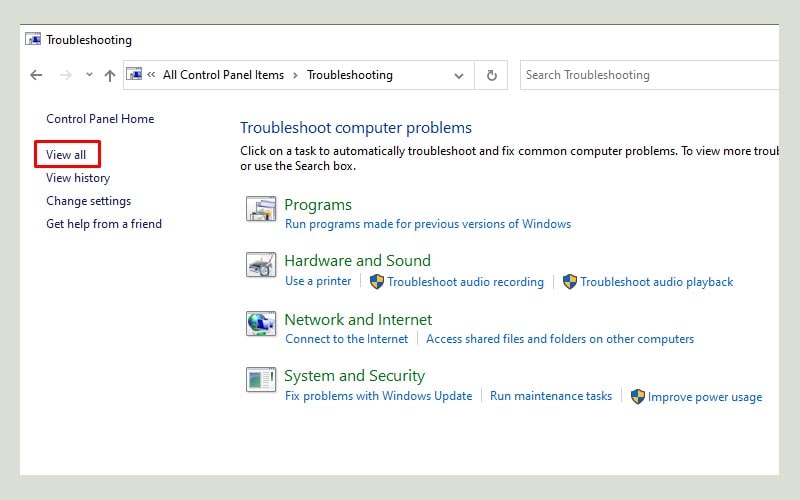Open View history link

(x=78, y=178)
